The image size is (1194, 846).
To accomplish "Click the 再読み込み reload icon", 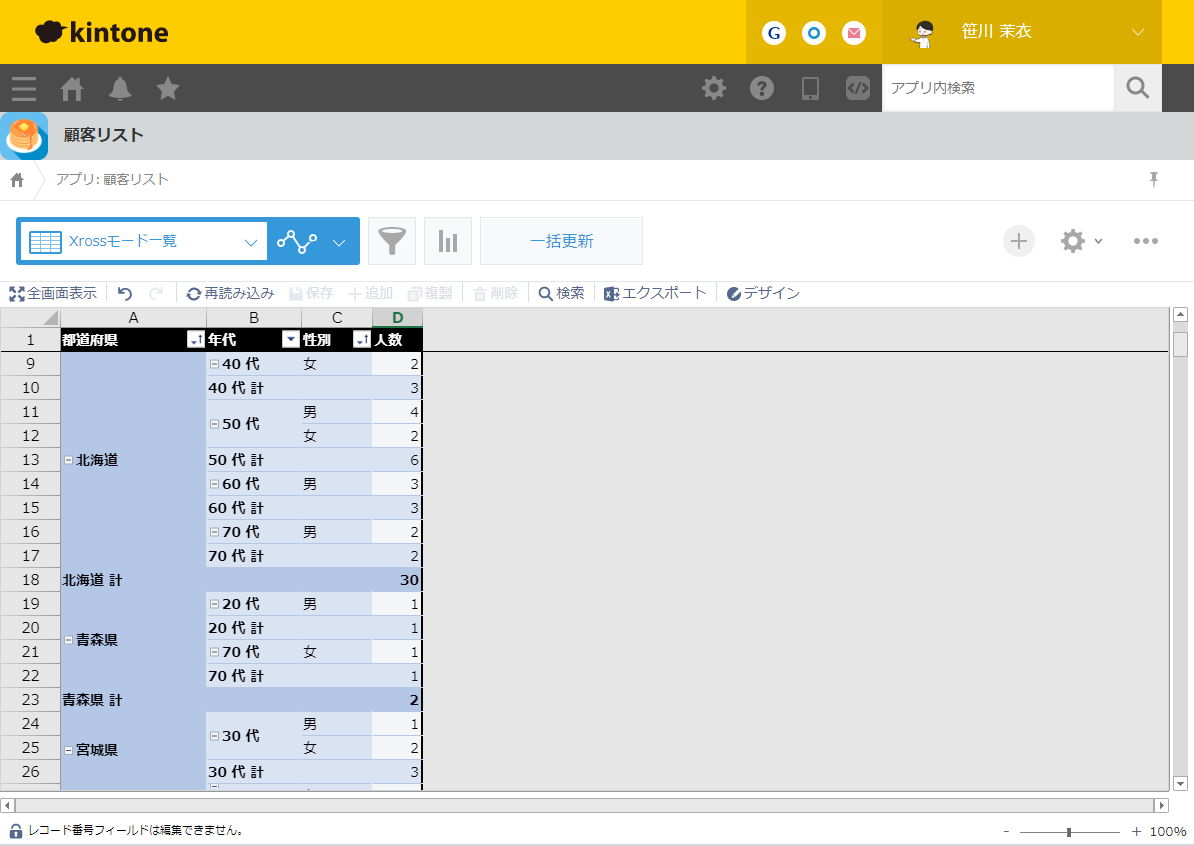I will point(194,292).
